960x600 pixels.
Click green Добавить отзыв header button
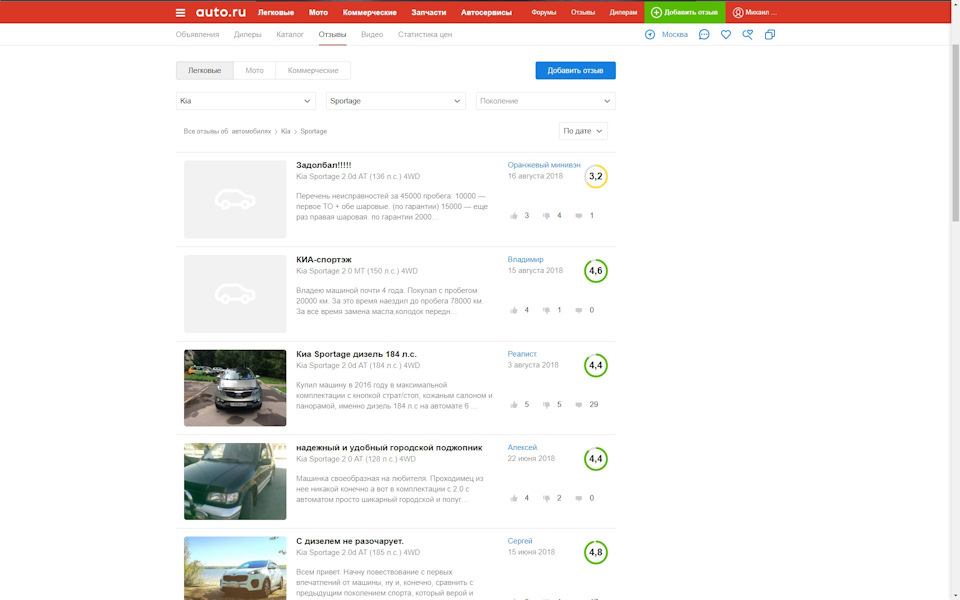click(684, 12)
